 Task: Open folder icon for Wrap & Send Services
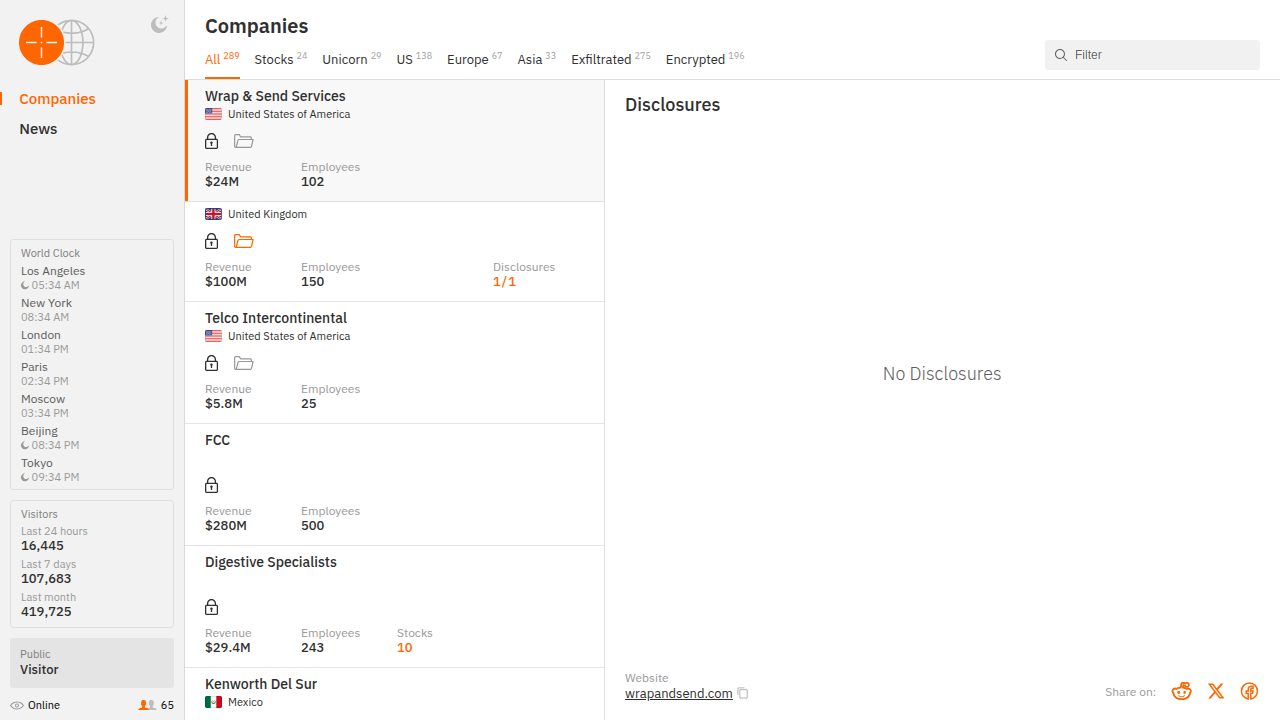[x=243, y=141]
